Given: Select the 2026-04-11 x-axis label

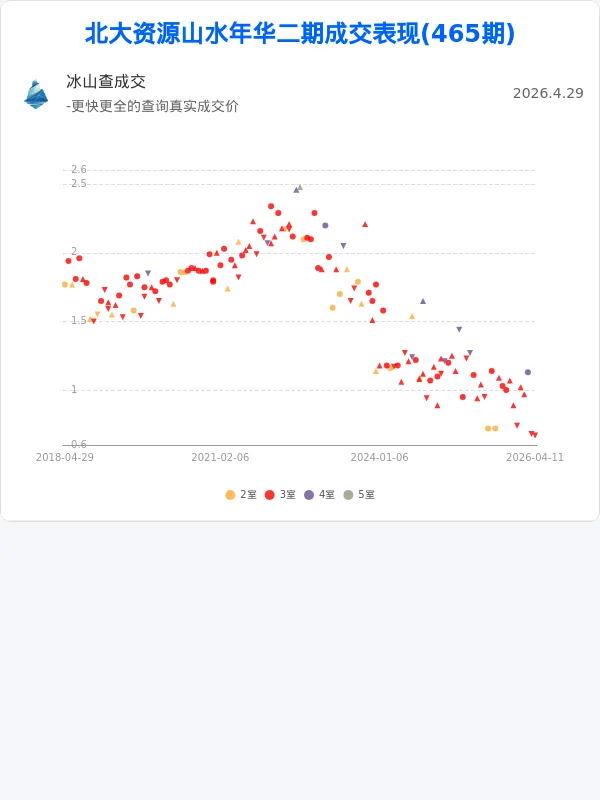Looking at the screenshot, I should [x=535, y=457].
